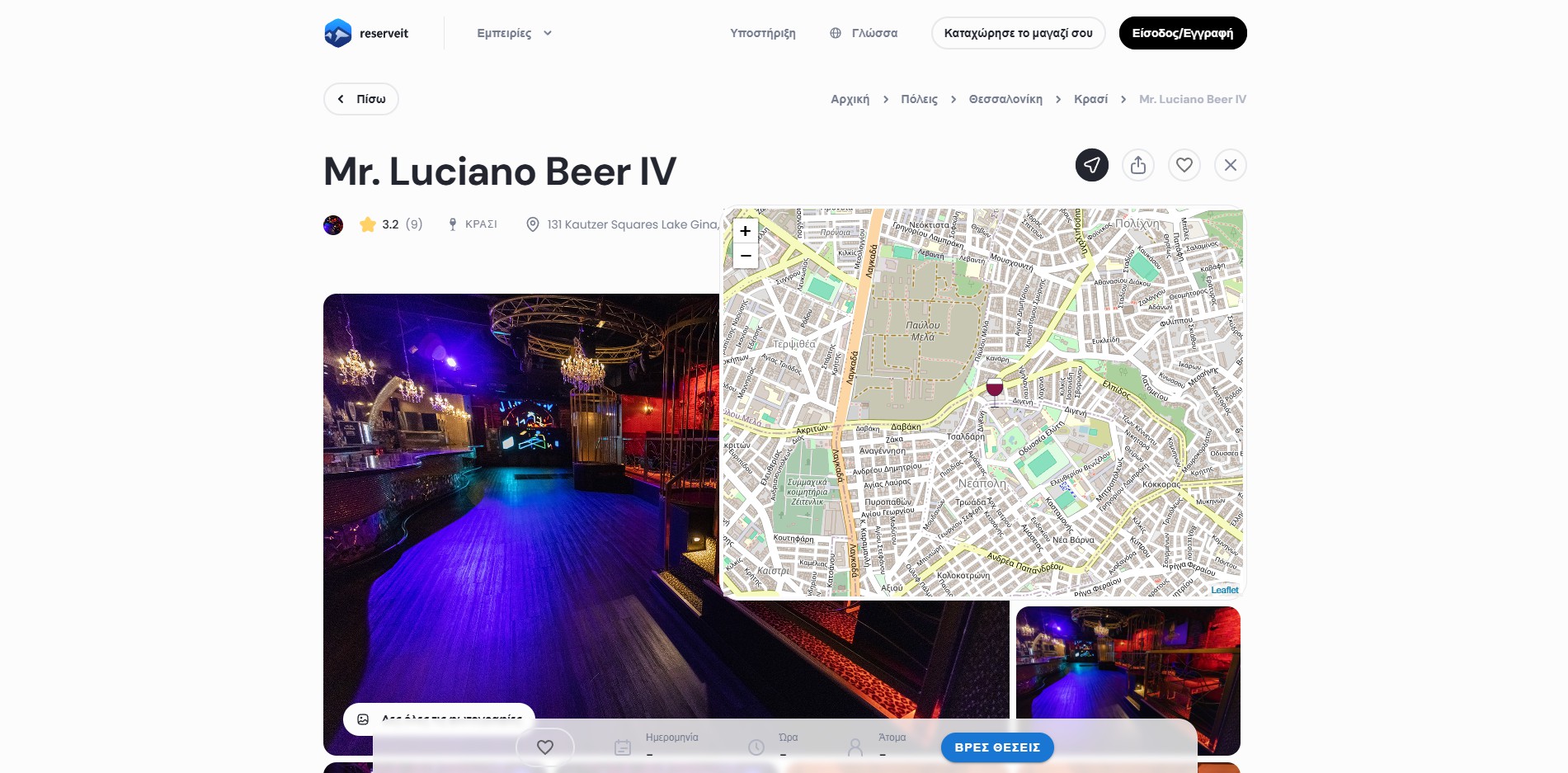The height and width of the screenshot is (773, 1568).
Task: Click the location arrow map button
Action: coord(1091,165)
